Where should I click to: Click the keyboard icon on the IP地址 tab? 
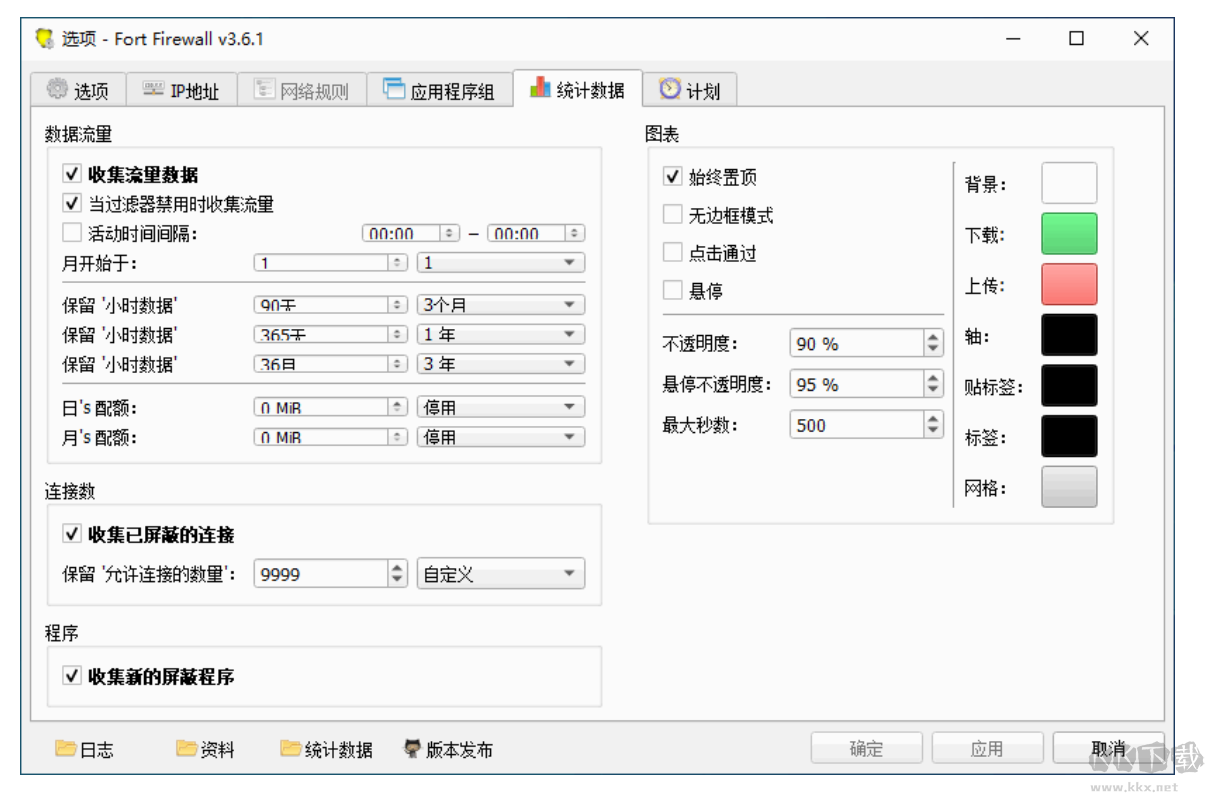152,88
